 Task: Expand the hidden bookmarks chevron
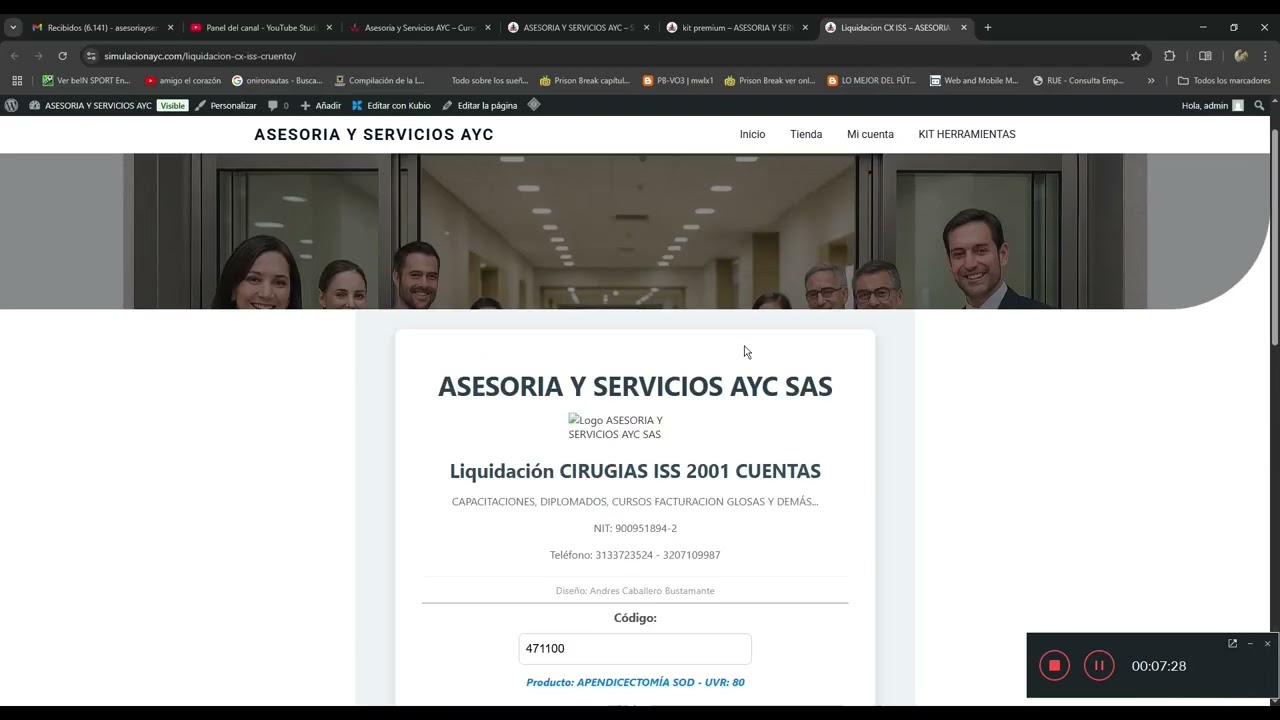[x=1151, y=80]
